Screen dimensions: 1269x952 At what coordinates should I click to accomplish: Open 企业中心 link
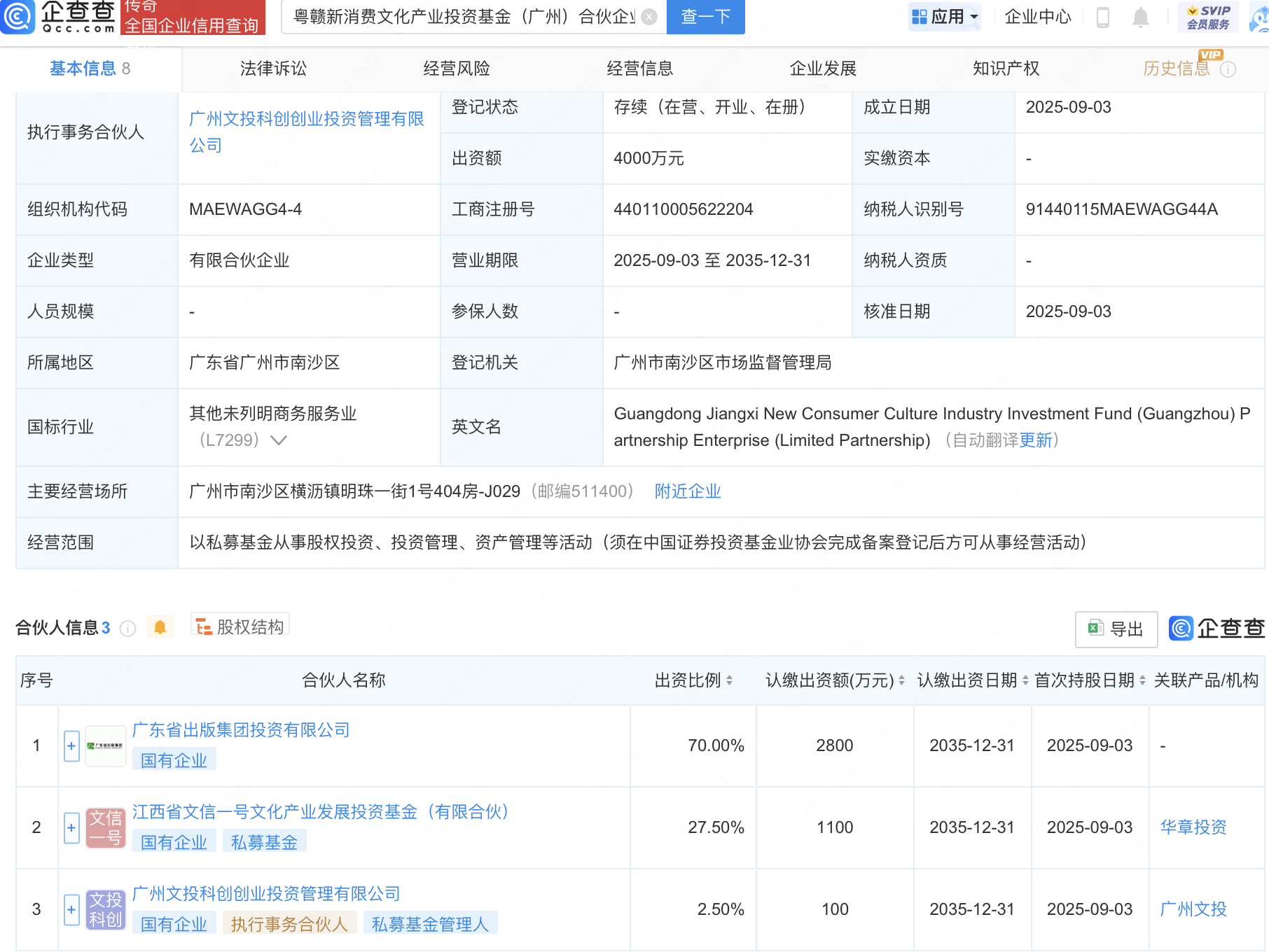(x=1038, y=17)
